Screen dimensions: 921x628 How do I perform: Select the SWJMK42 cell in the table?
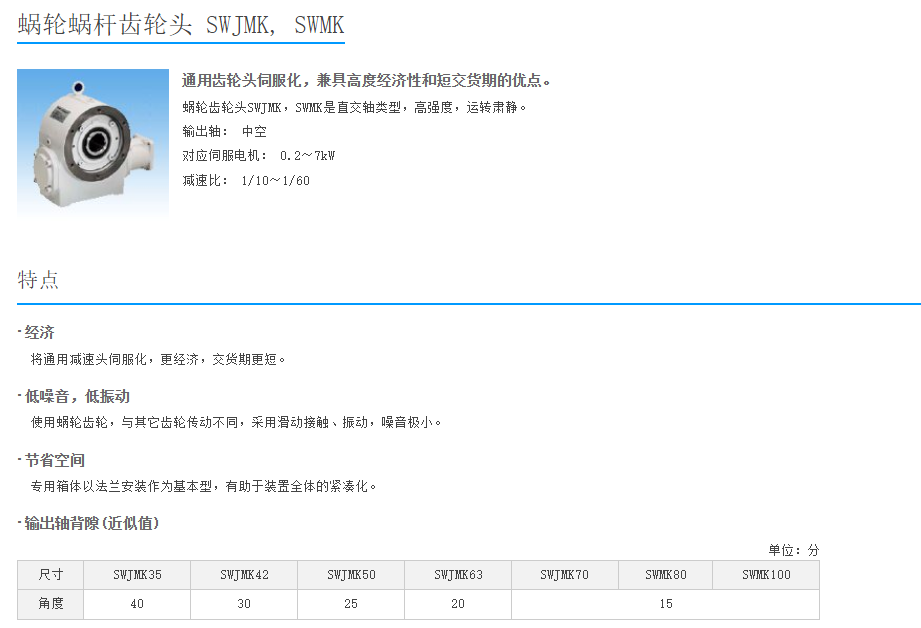coord(244,575)
